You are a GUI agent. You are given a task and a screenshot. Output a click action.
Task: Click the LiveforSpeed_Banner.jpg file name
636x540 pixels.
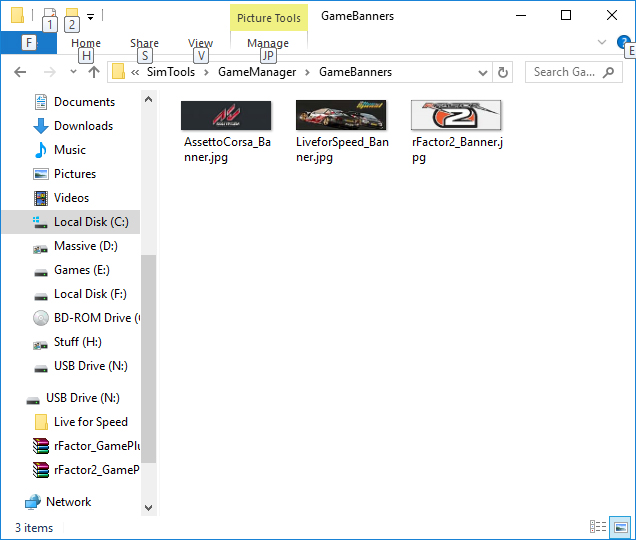tap(342, 149)
